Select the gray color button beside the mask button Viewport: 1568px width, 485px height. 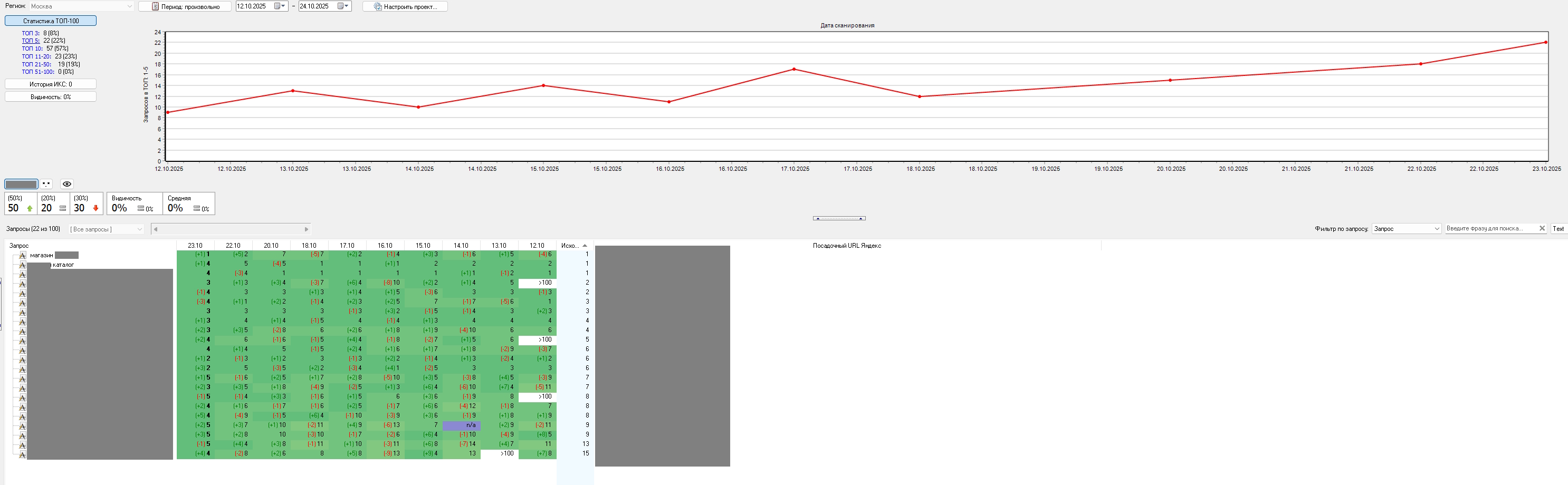21,184
